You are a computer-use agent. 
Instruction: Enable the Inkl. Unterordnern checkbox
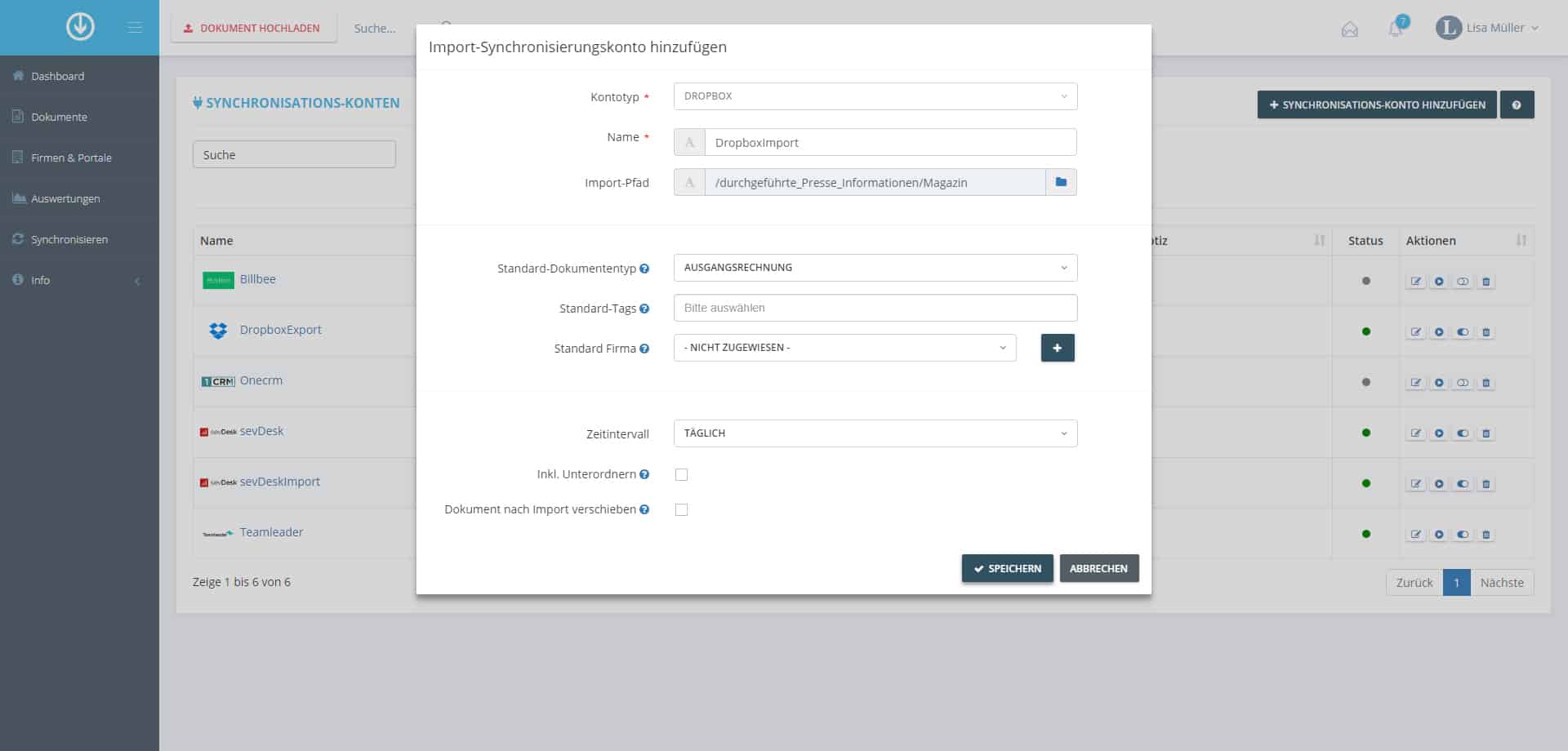click(682, 474)
